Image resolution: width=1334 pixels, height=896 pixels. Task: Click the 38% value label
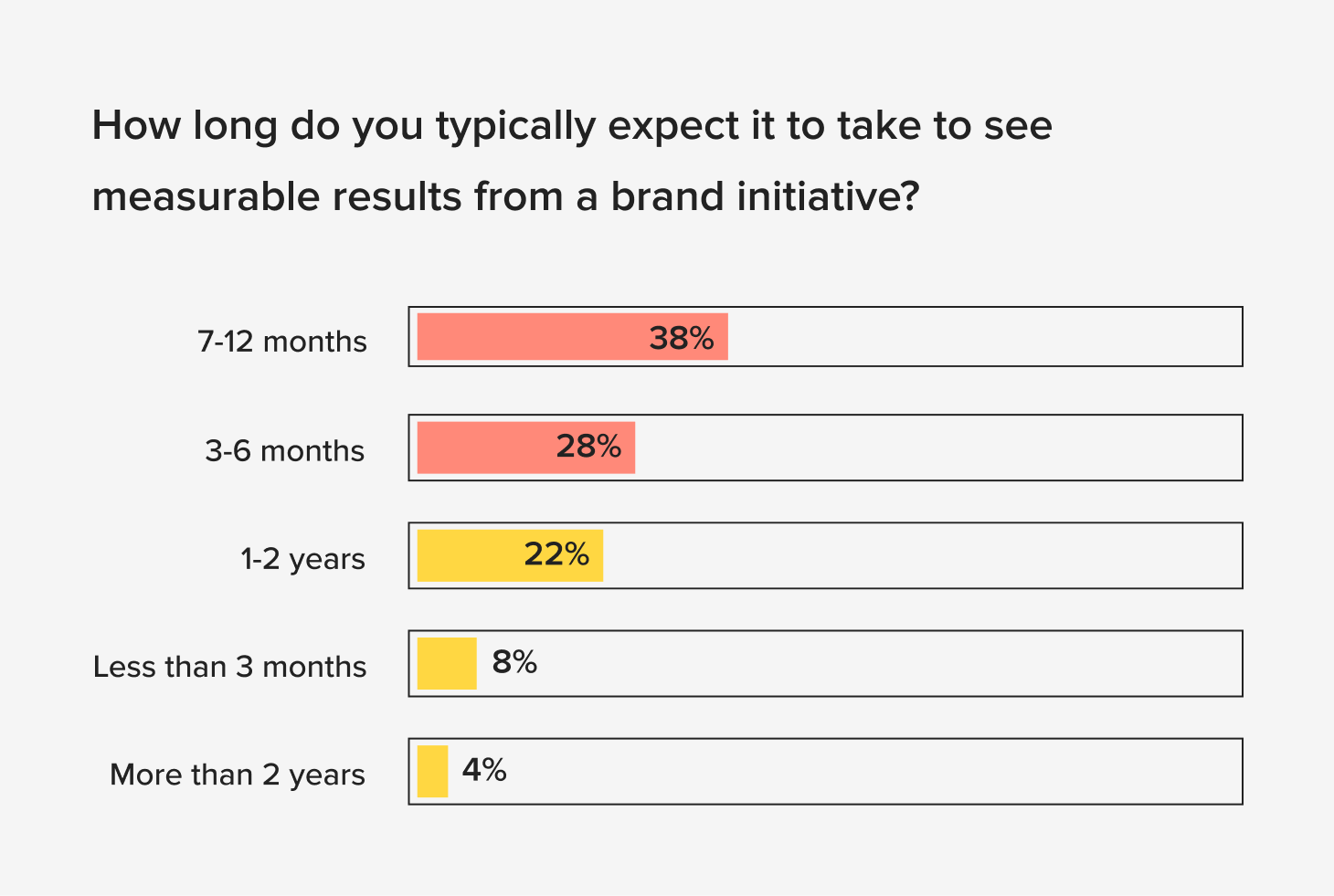[x=682, y=339]
